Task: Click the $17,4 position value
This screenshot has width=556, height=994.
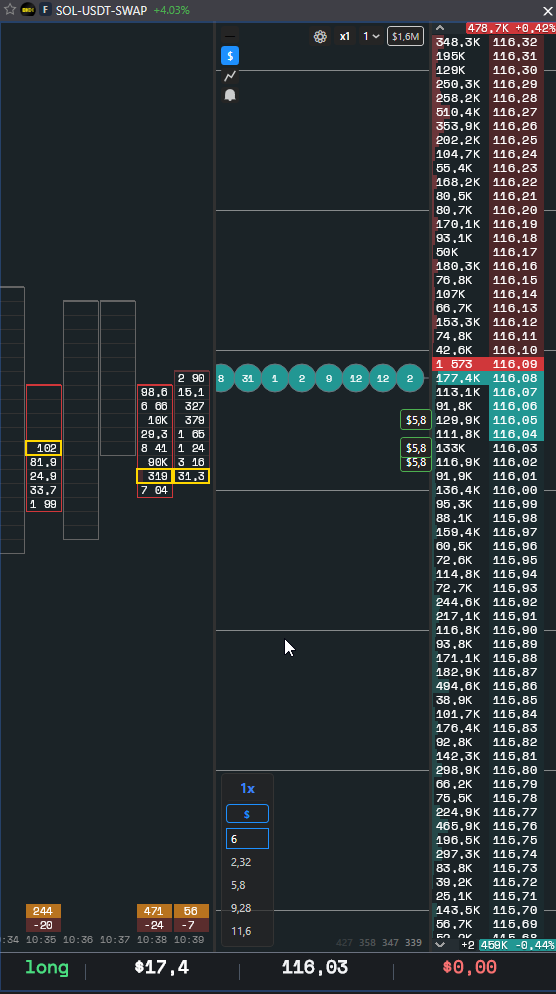Action: tap(162, 967)
